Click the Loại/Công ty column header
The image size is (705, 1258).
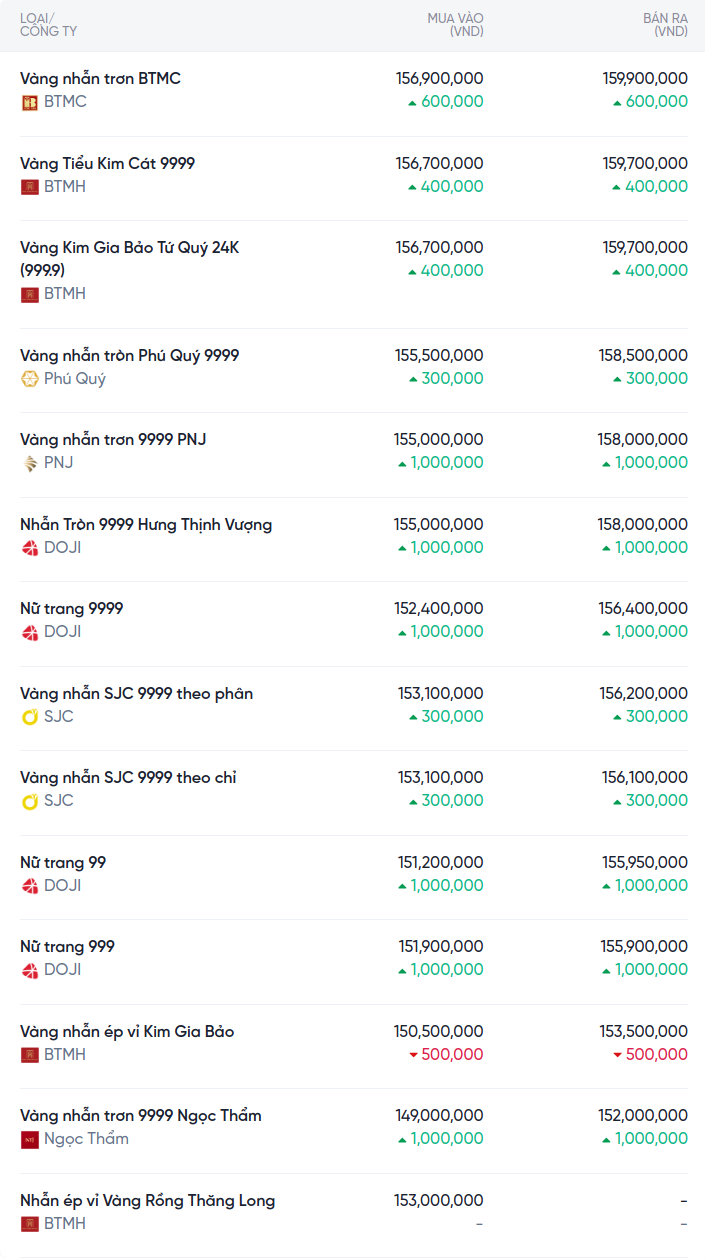[48, 25]
